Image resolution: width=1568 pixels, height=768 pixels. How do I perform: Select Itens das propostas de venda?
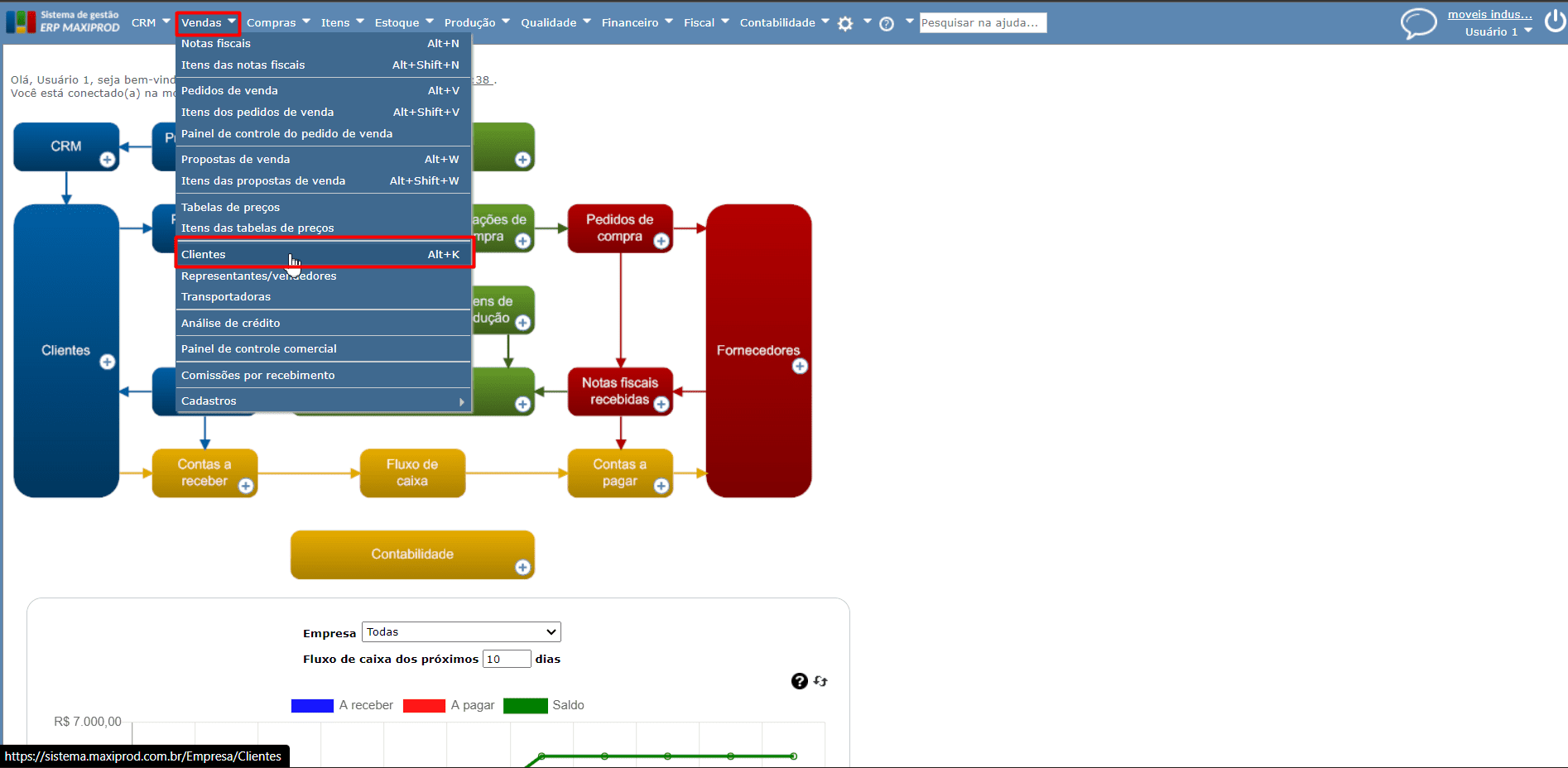click(x=324, y=180)
